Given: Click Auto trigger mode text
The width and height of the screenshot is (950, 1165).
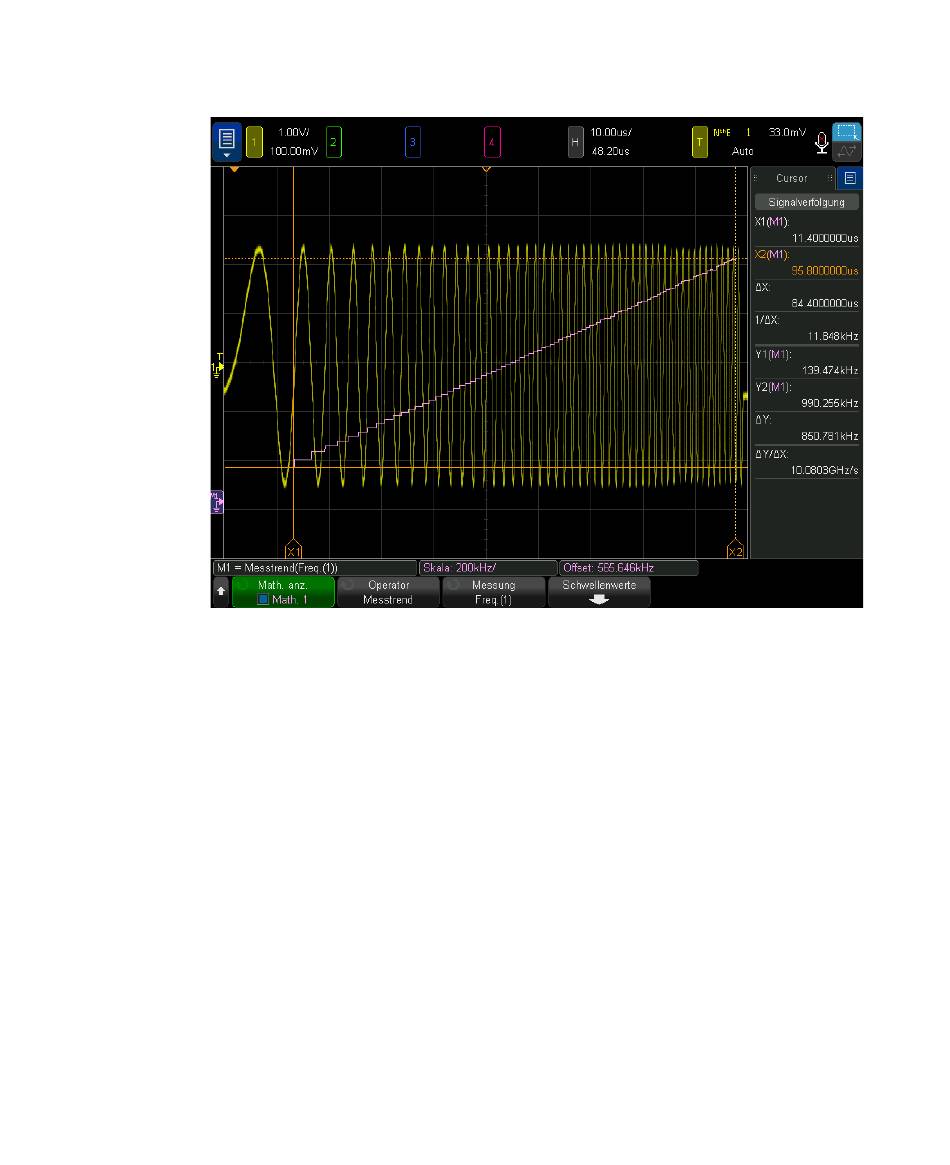Looking at the screenshot, I should tap(743, 151).
